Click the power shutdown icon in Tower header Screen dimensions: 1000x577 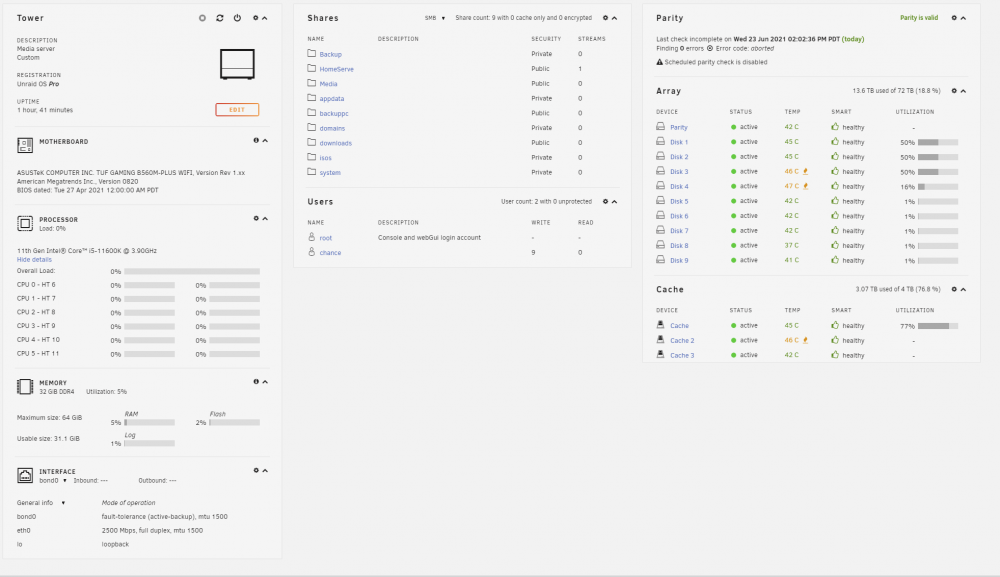coord(237,18)
